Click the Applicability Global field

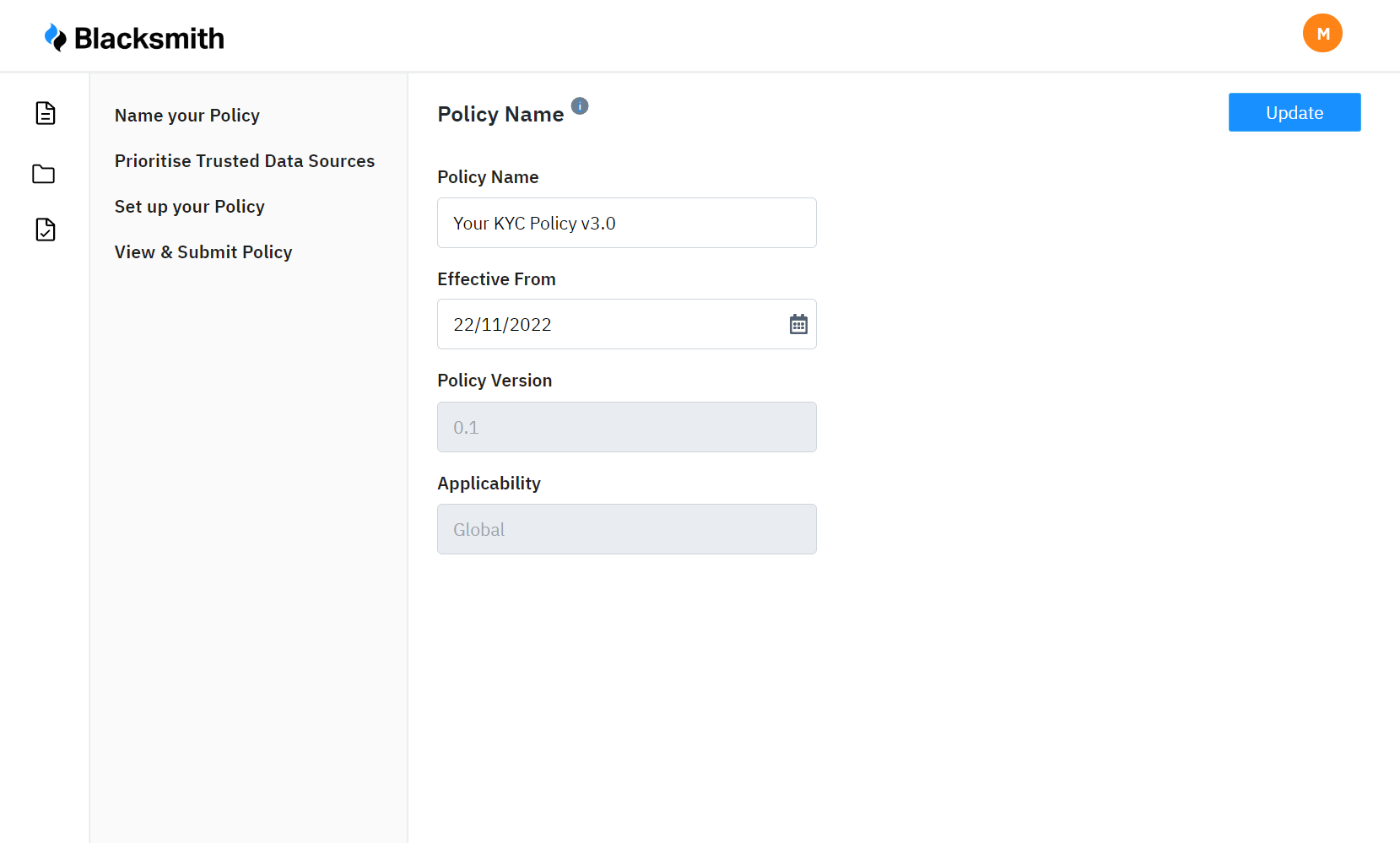pyautogui.click(x=626, y=529)
